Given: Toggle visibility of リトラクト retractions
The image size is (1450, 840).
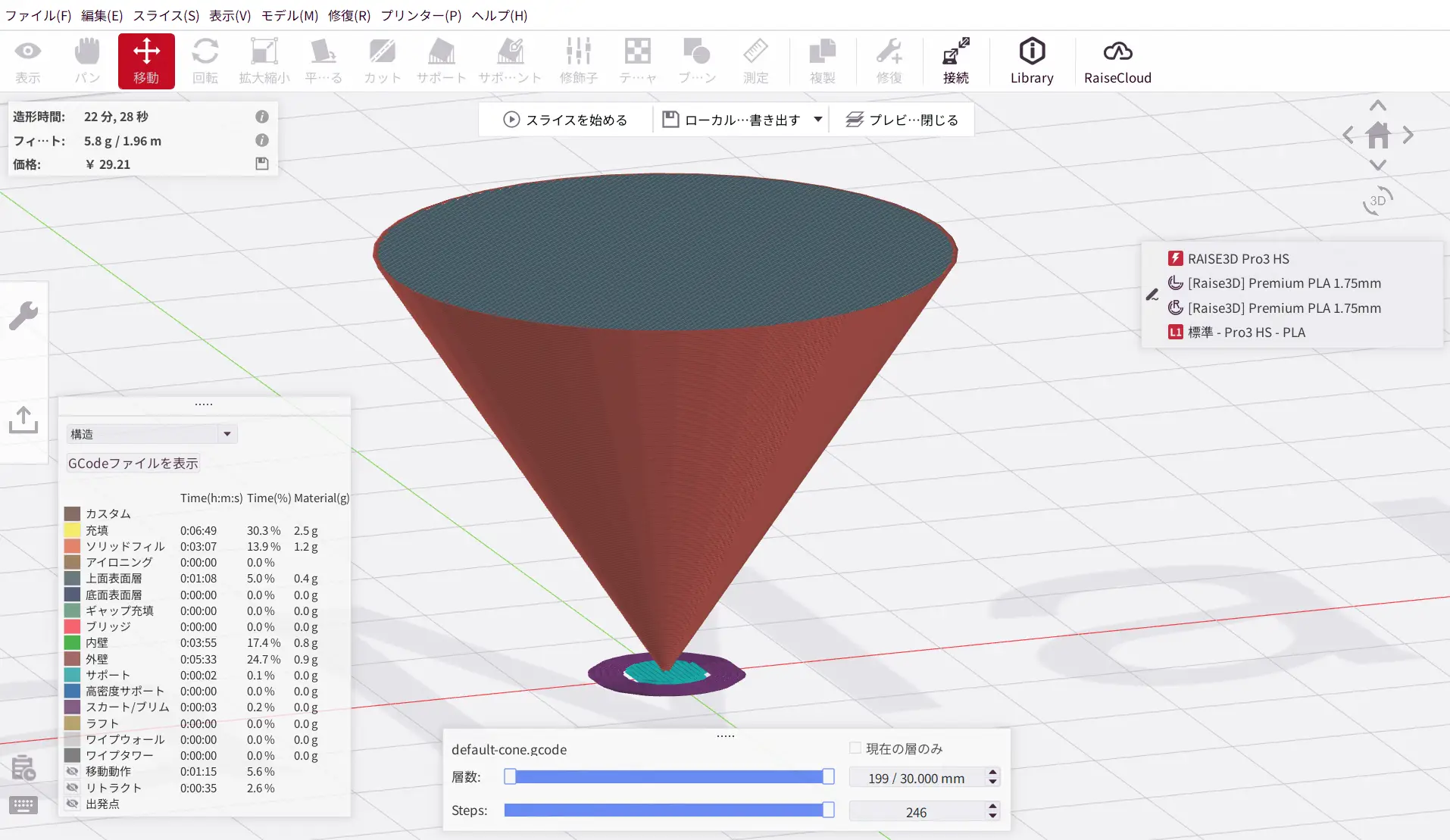Looking at the screenshot, I should 73,788.
